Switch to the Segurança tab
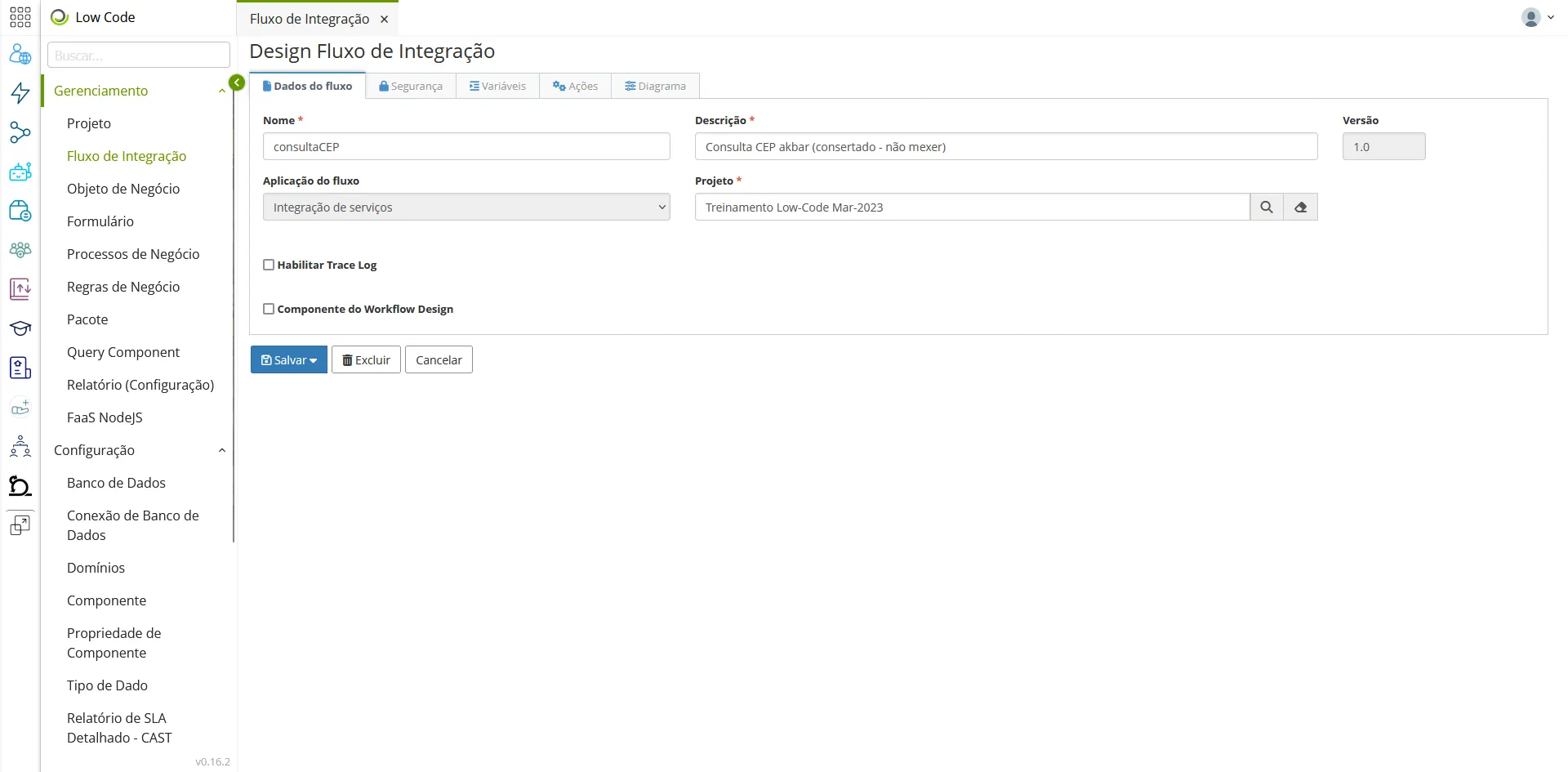The height and width of the screenshot is (772, 1568). [411, 86]
